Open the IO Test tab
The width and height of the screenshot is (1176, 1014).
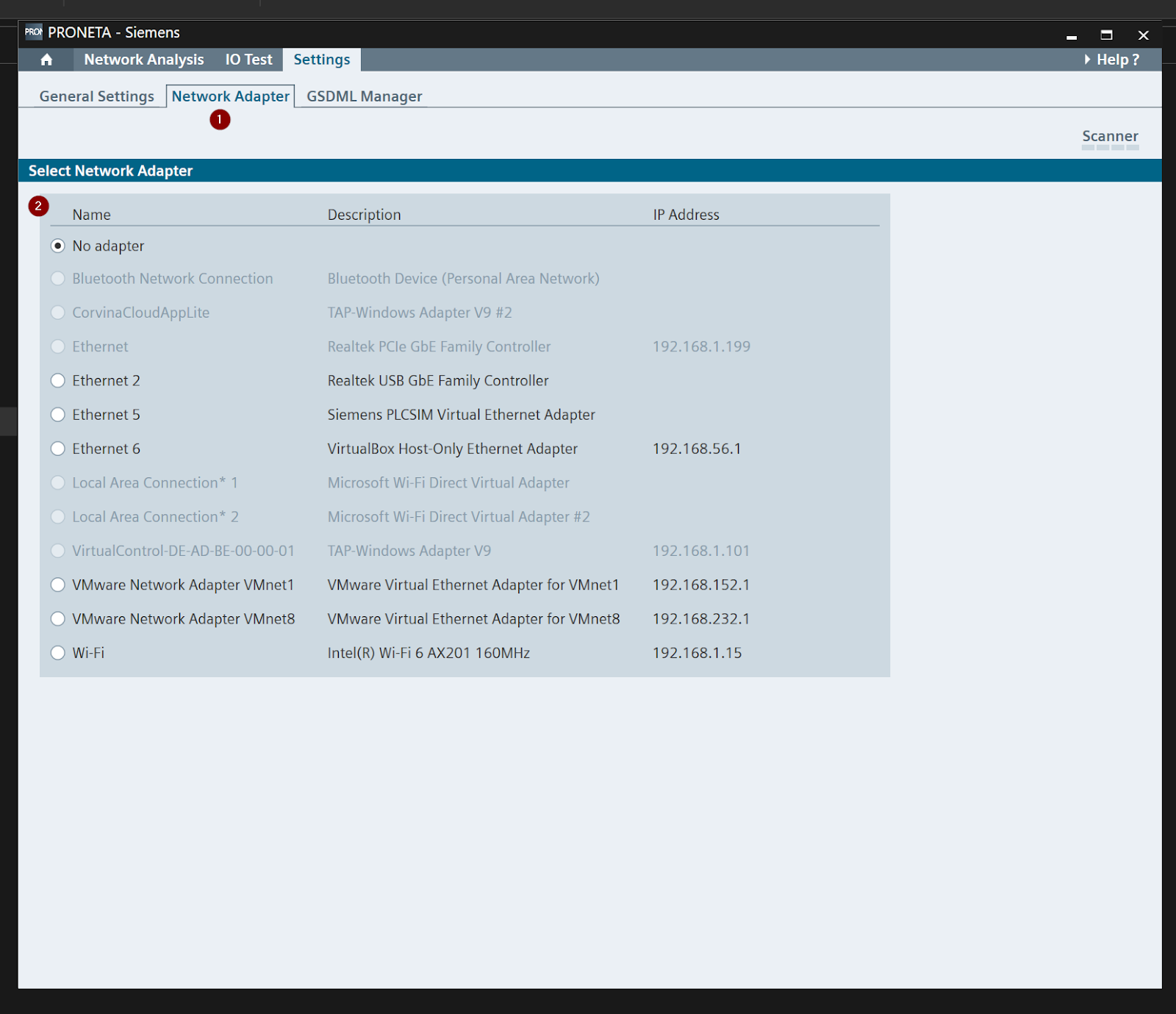tap(248, 60)
